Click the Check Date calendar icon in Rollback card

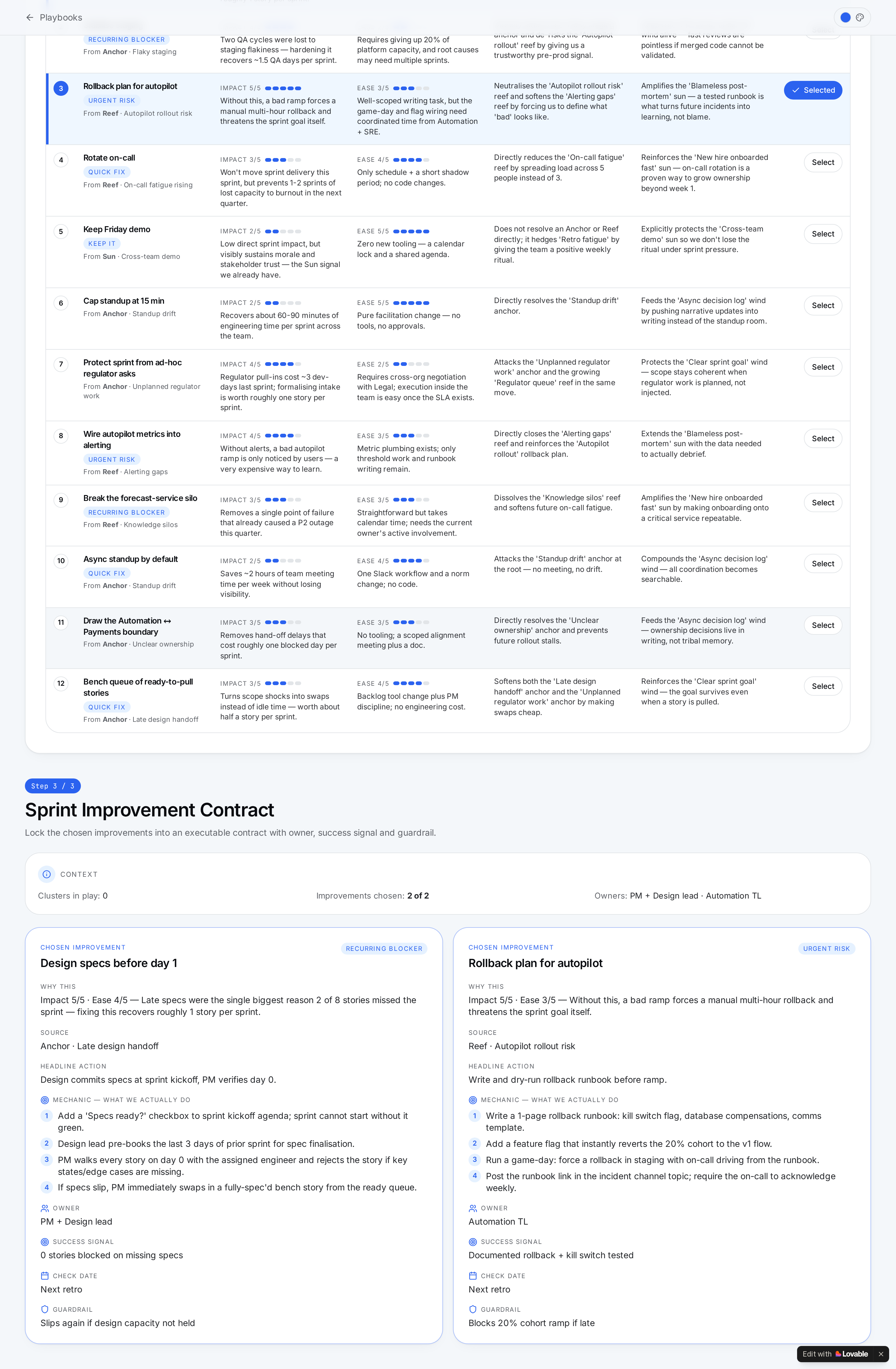(473, 1276)
